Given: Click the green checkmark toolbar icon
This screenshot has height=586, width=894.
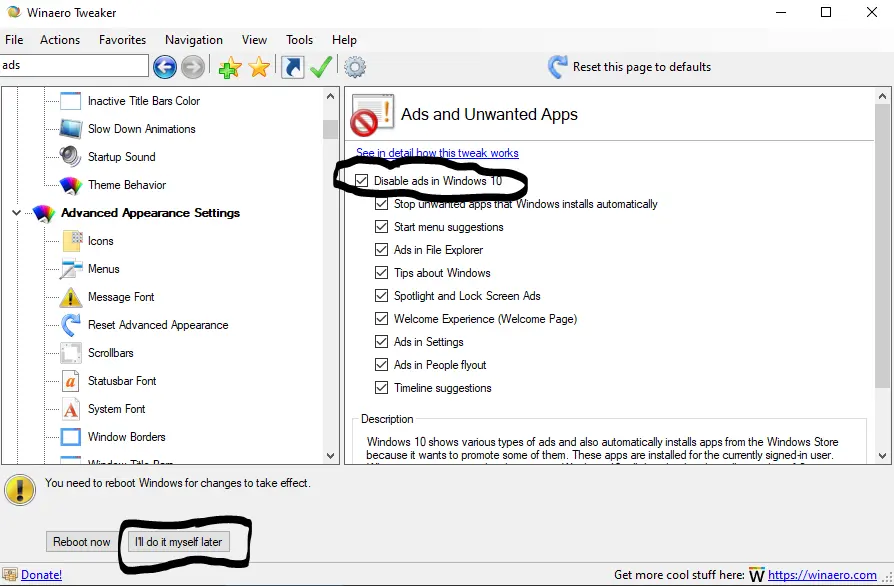Looking at the screenshot, I should (x=321, y=67).
